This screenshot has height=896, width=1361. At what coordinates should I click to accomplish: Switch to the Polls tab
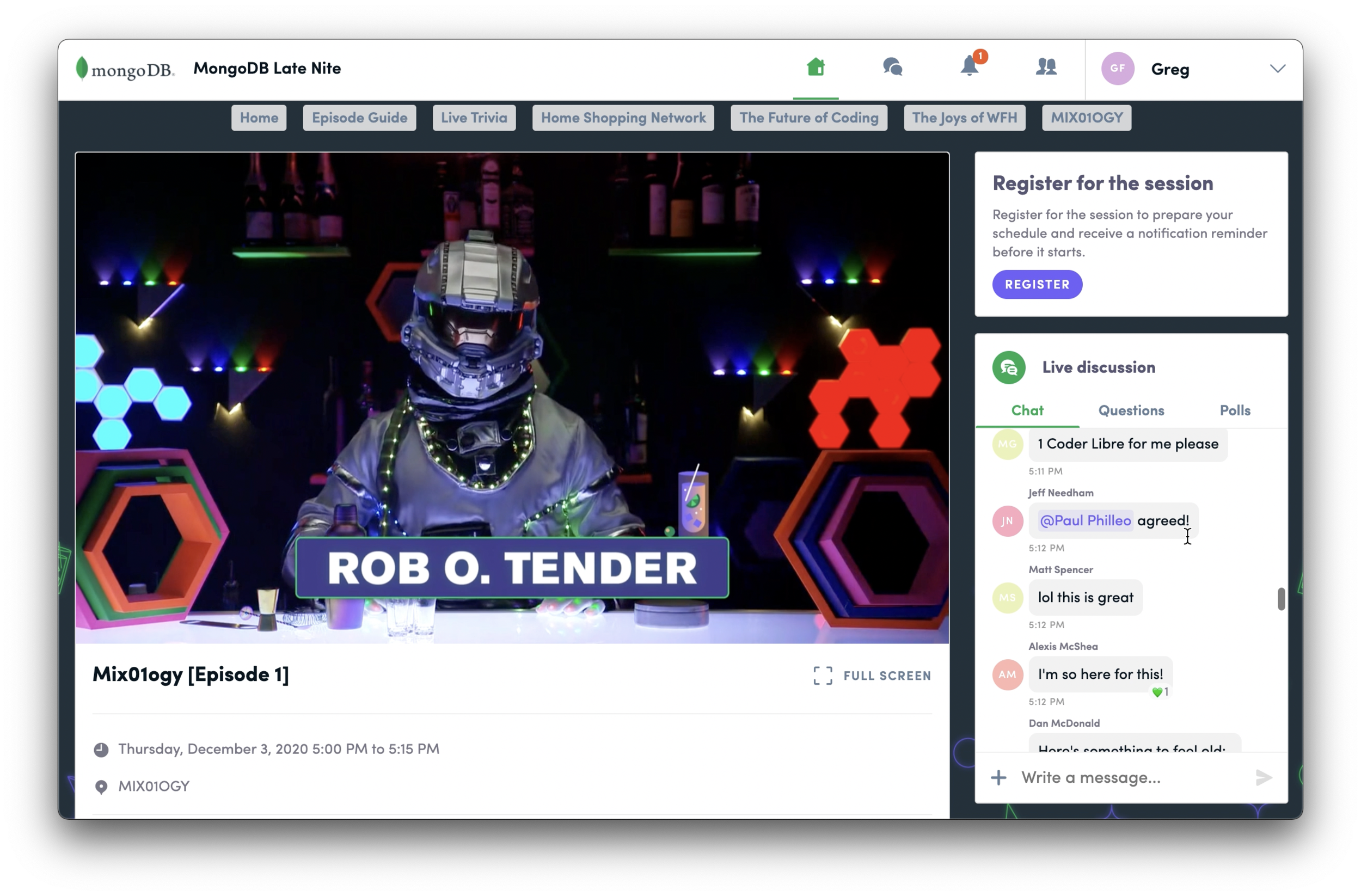pyautogui.click(x=1235, y=410)
